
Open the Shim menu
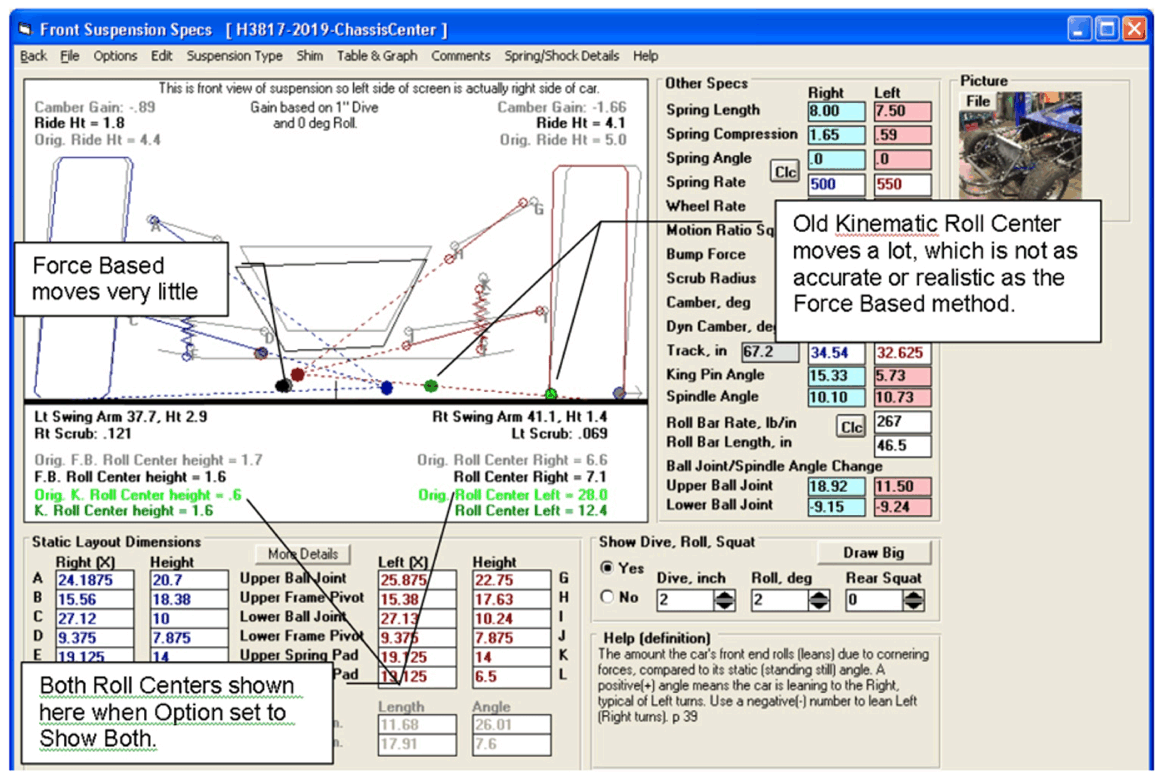click(309, 56)
